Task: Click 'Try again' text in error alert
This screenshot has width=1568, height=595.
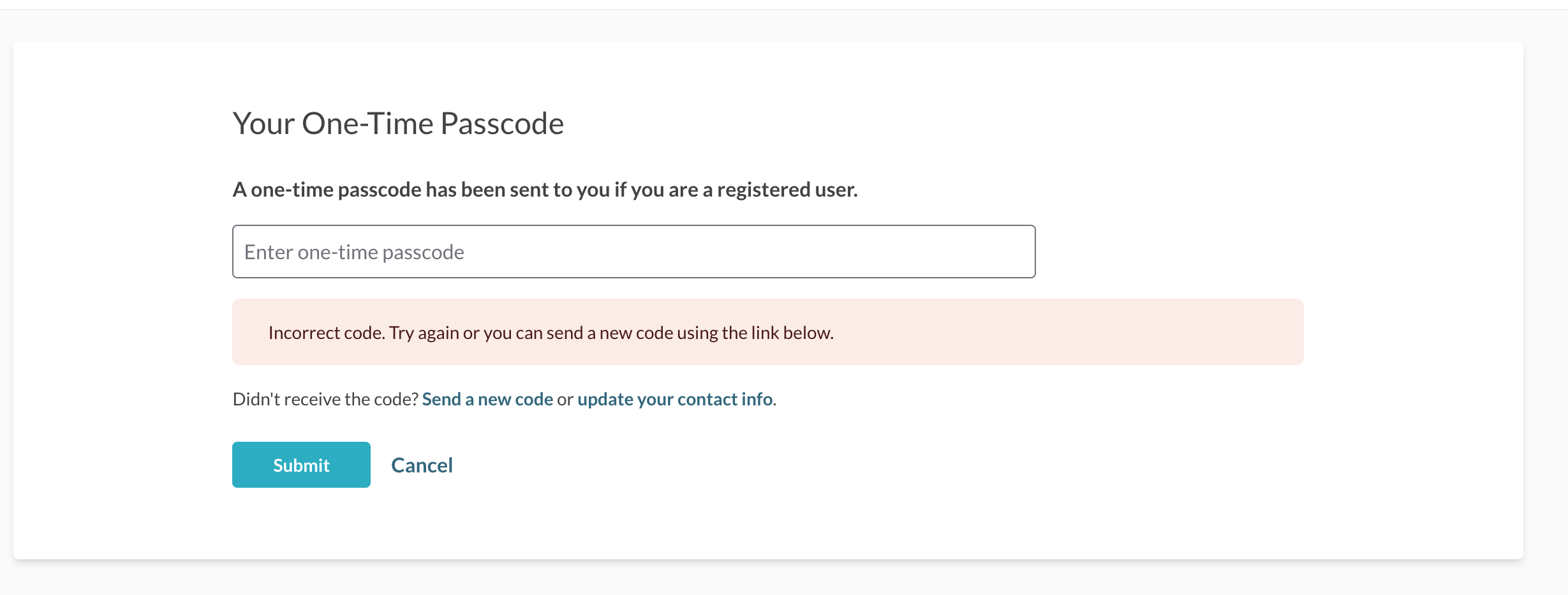Action: tap(424, 333)
